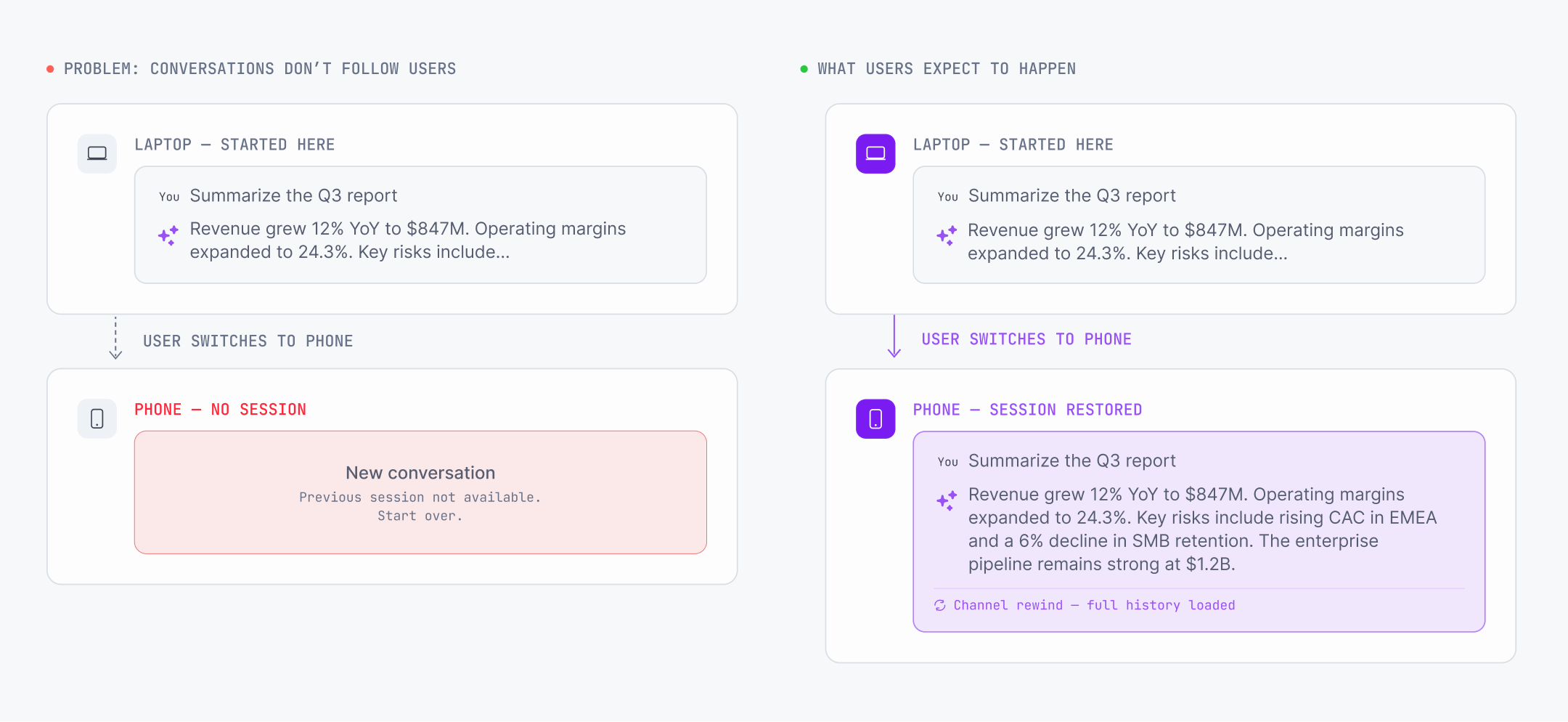Click the purple phone icon beside Session Restored

pos(875,418)
